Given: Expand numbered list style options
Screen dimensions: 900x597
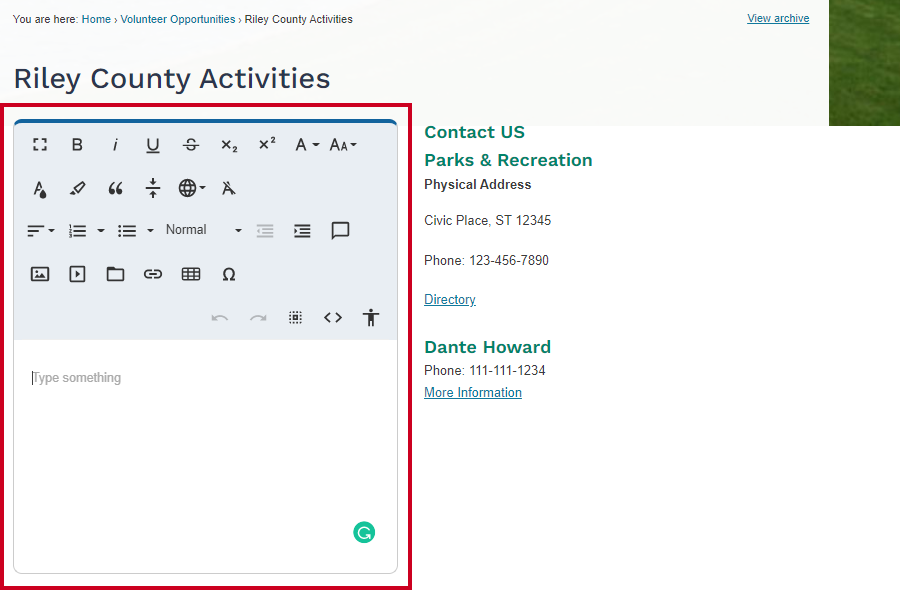Looking at the screenshot, I should pos(101,231).
